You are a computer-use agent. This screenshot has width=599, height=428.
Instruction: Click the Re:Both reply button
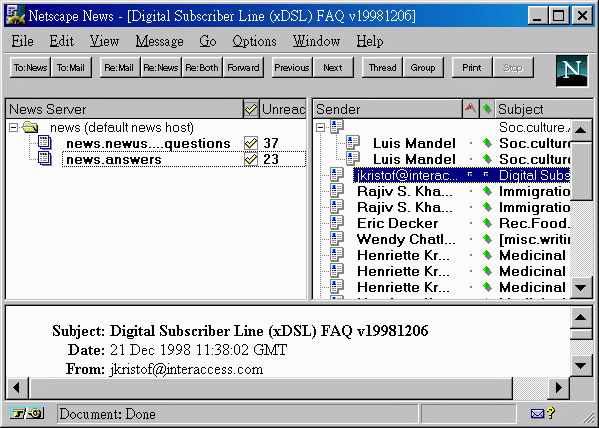click(x=202, y=68)
